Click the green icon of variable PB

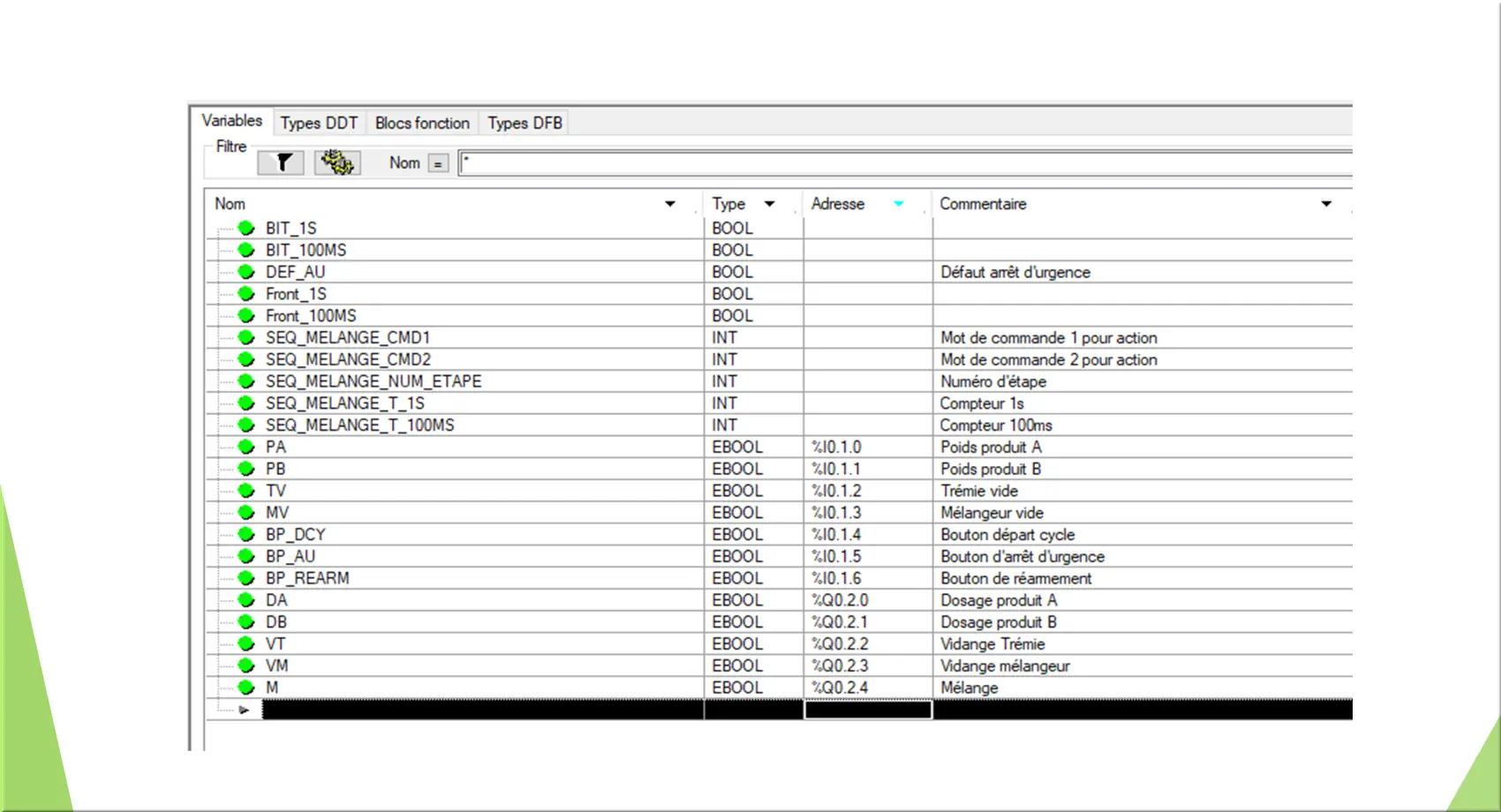coord(246,469)
